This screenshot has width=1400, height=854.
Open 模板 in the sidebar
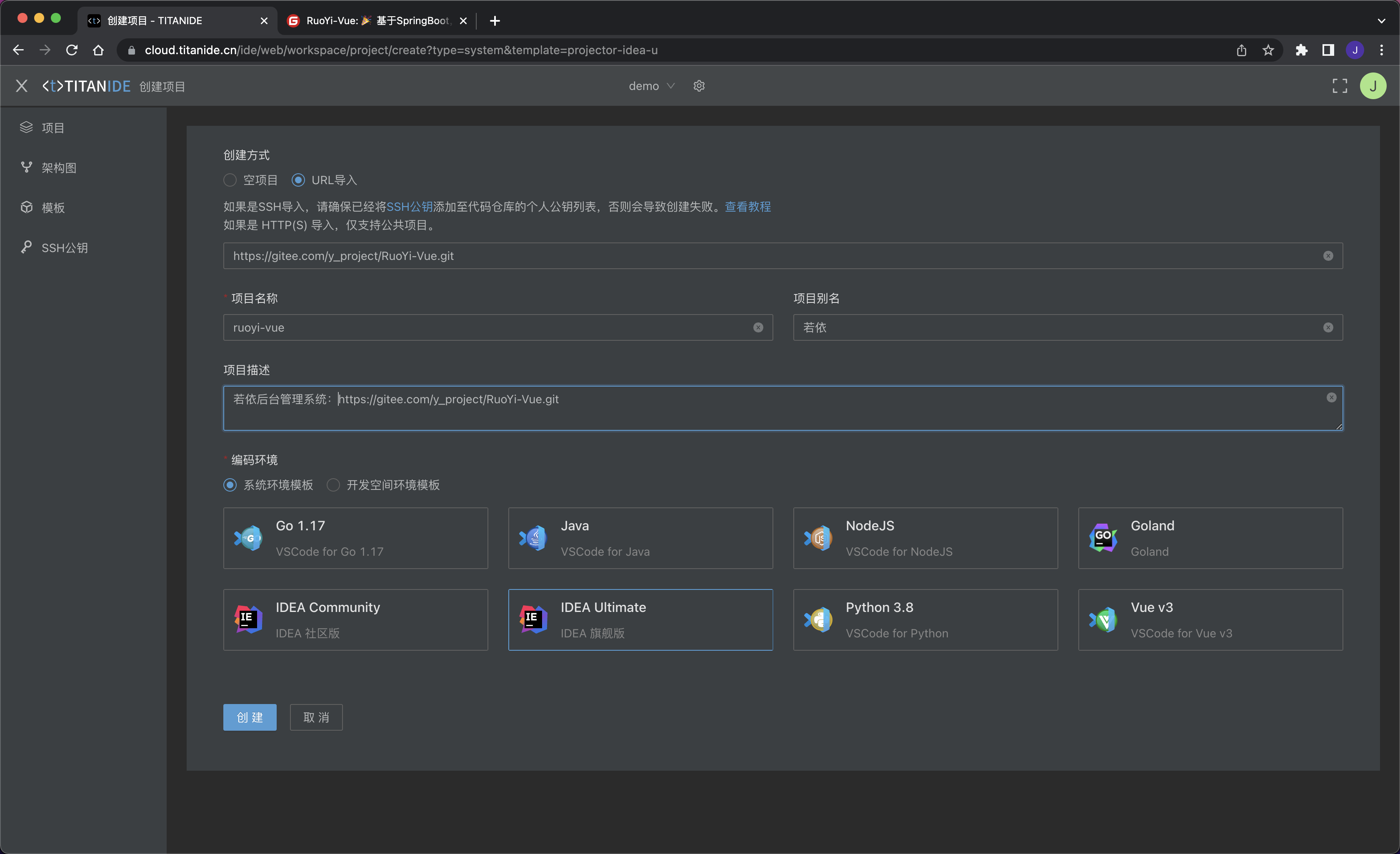click(x=52, y=207)
